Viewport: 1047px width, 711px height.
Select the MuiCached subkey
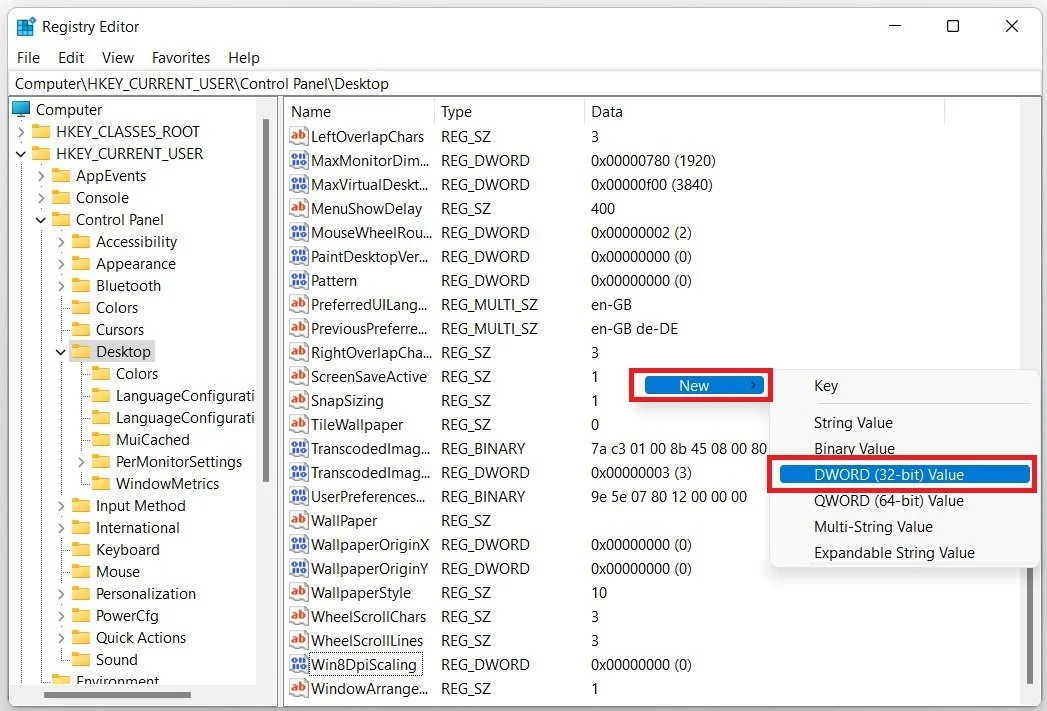point(152,439)
